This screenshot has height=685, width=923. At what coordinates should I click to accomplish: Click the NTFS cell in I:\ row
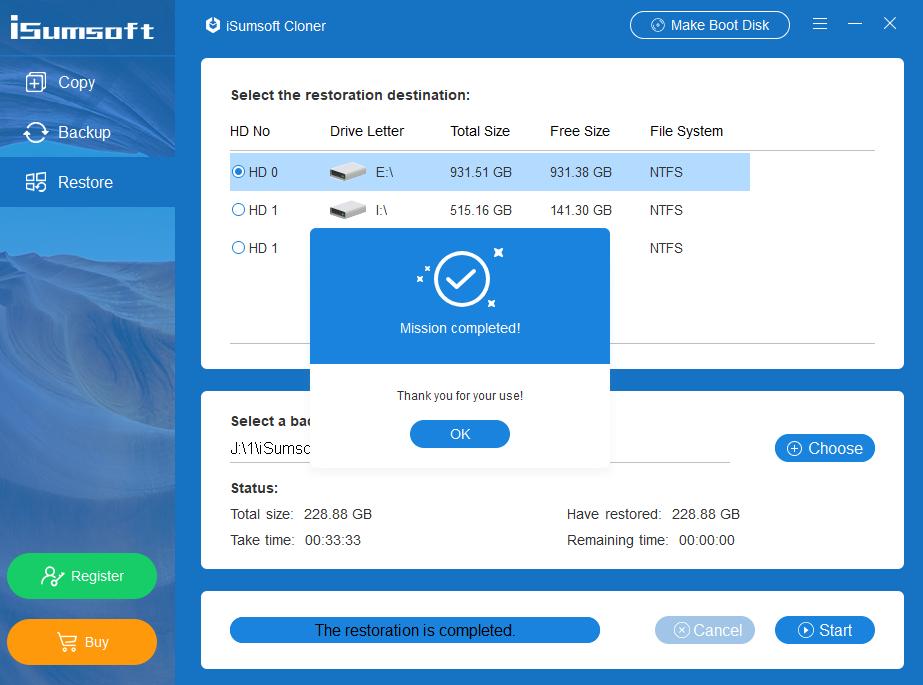tap(666, 210)
